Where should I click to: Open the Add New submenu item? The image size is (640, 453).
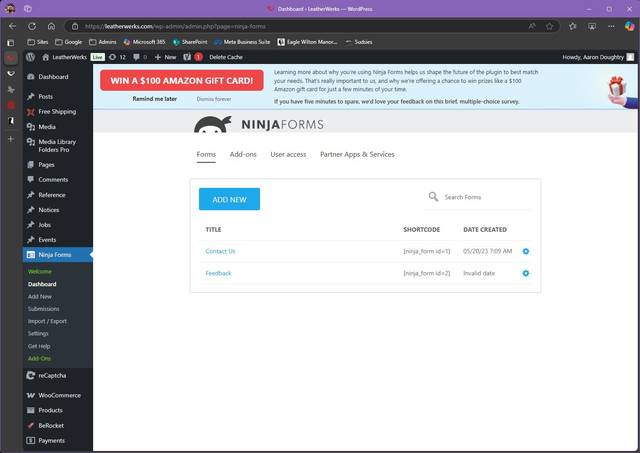(x=40, y=297)
